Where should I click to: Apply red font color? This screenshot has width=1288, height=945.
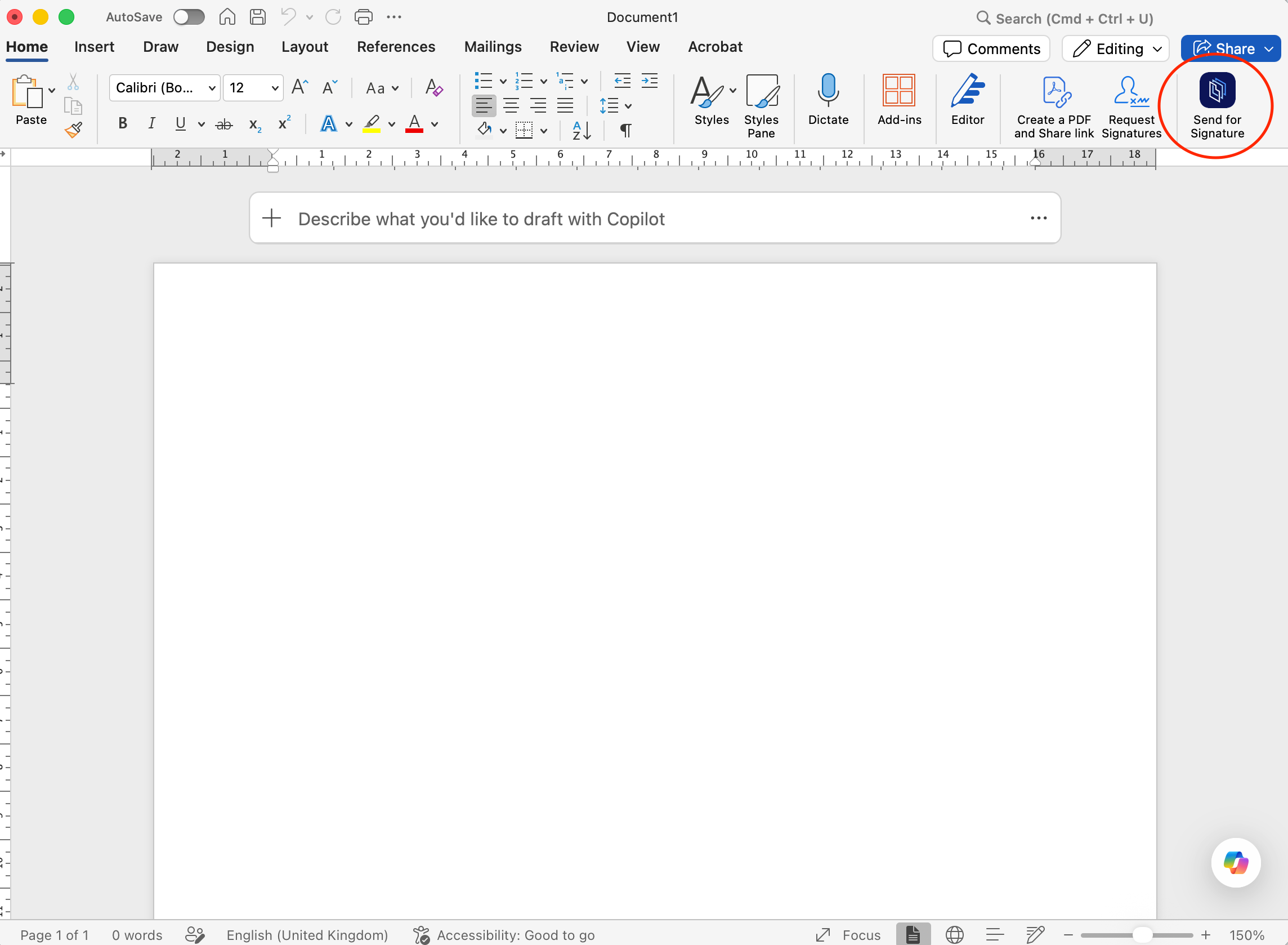point(414,123)
